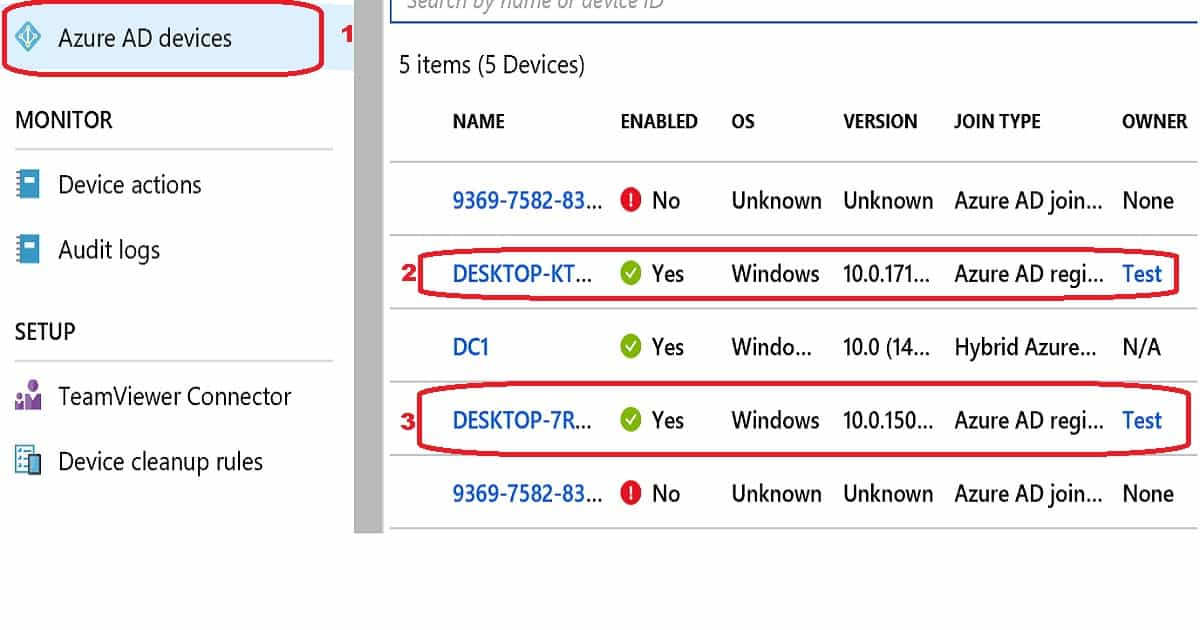The width and height of the screenshot is (1200, 630).
Task: Click the 10.0 (14 version cell for DC1
Action: tap(888, 347)
